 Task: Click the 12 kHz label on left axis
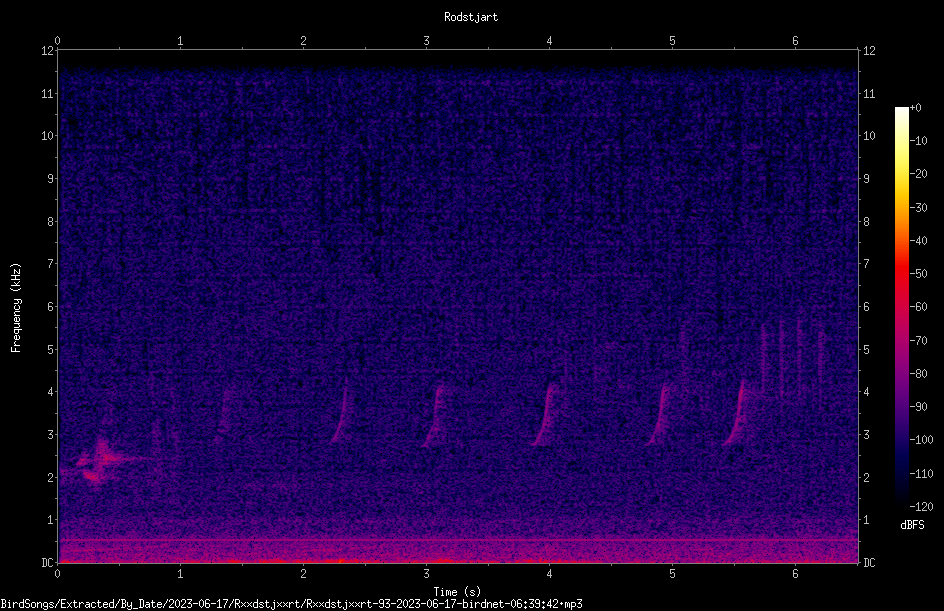pyautogui.click(x=47, y=51)
